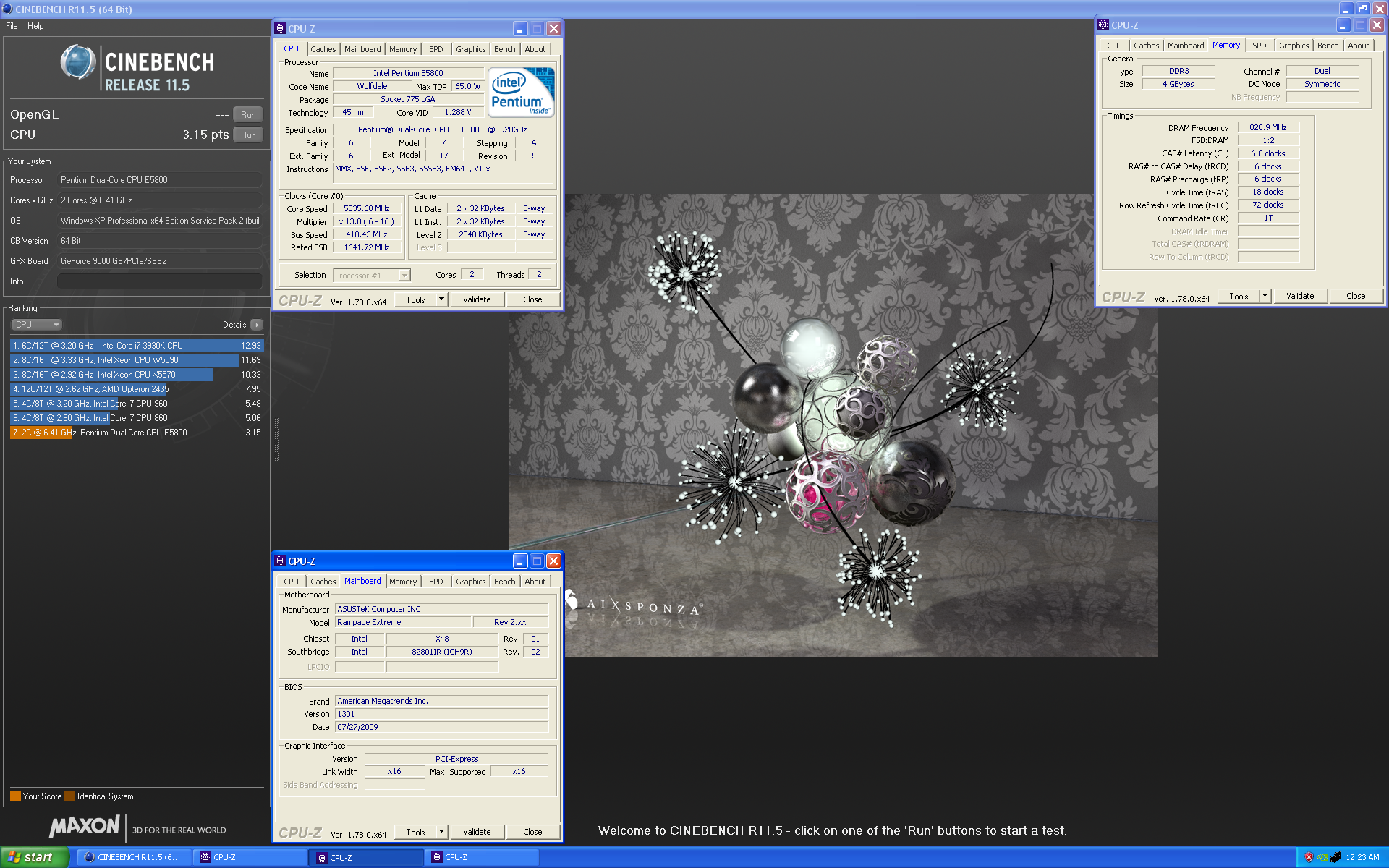The height and width of the screenshot is (868, 1389).
Task: Click the Info input field
Action: tap(160, 281)
